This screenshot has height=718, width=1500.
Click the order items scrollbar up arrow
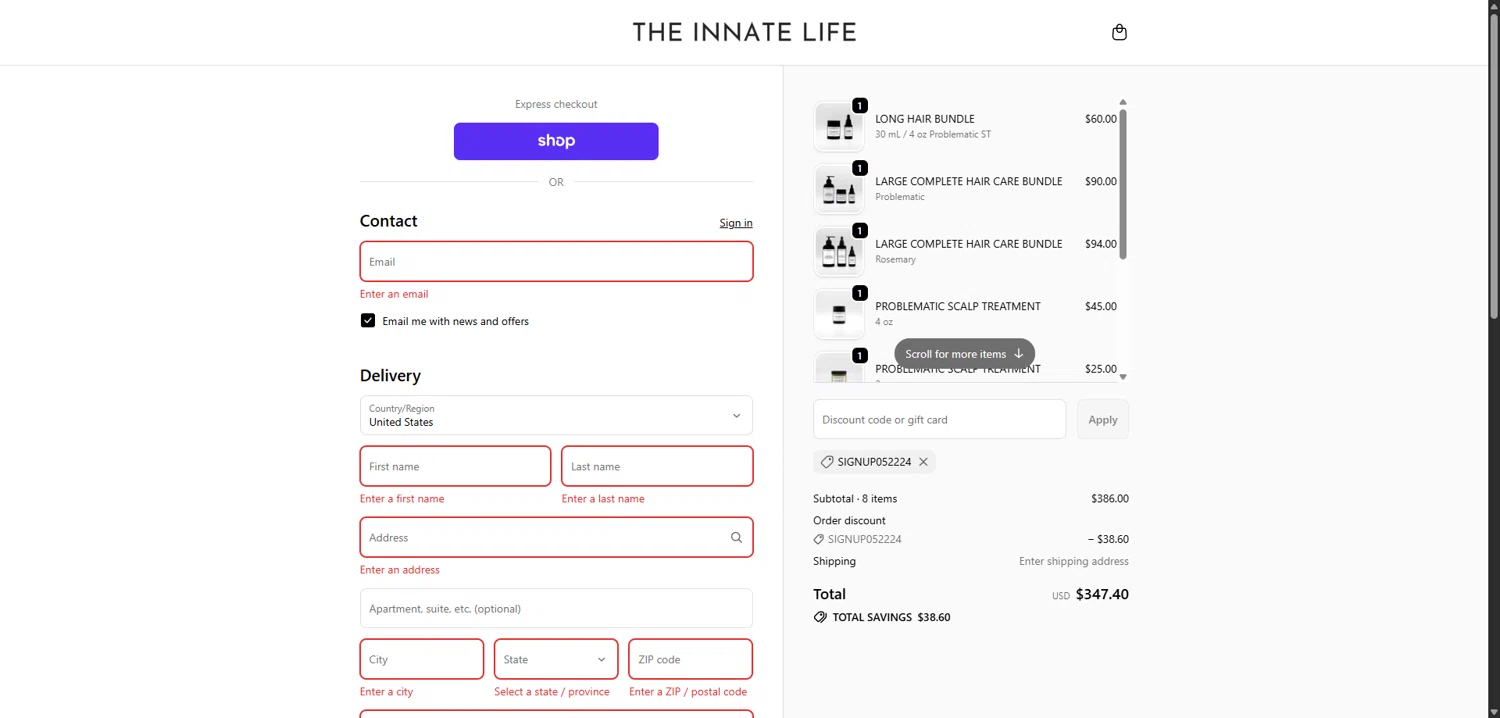(x=1123, y=102)
